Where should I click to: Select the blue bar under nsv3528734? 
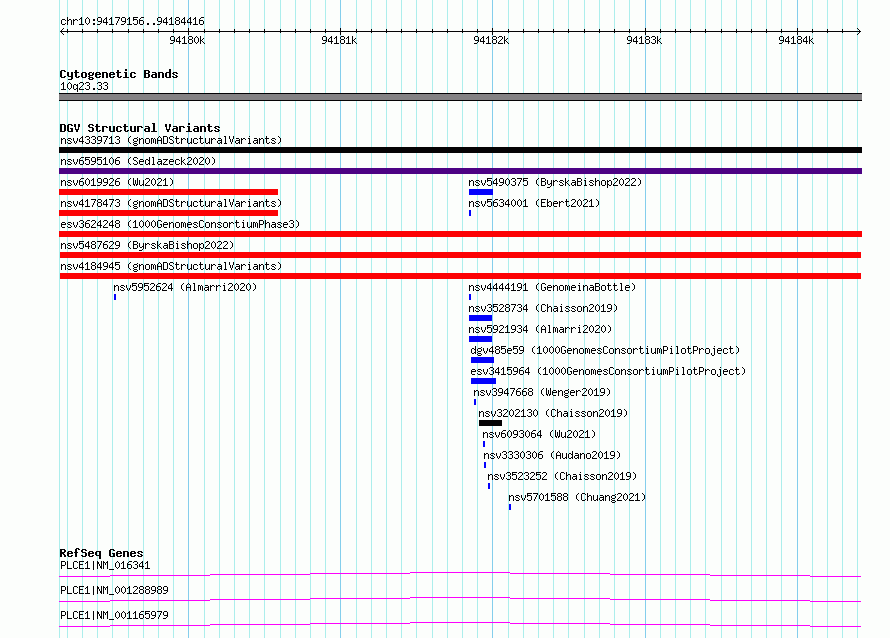[480, 318]
